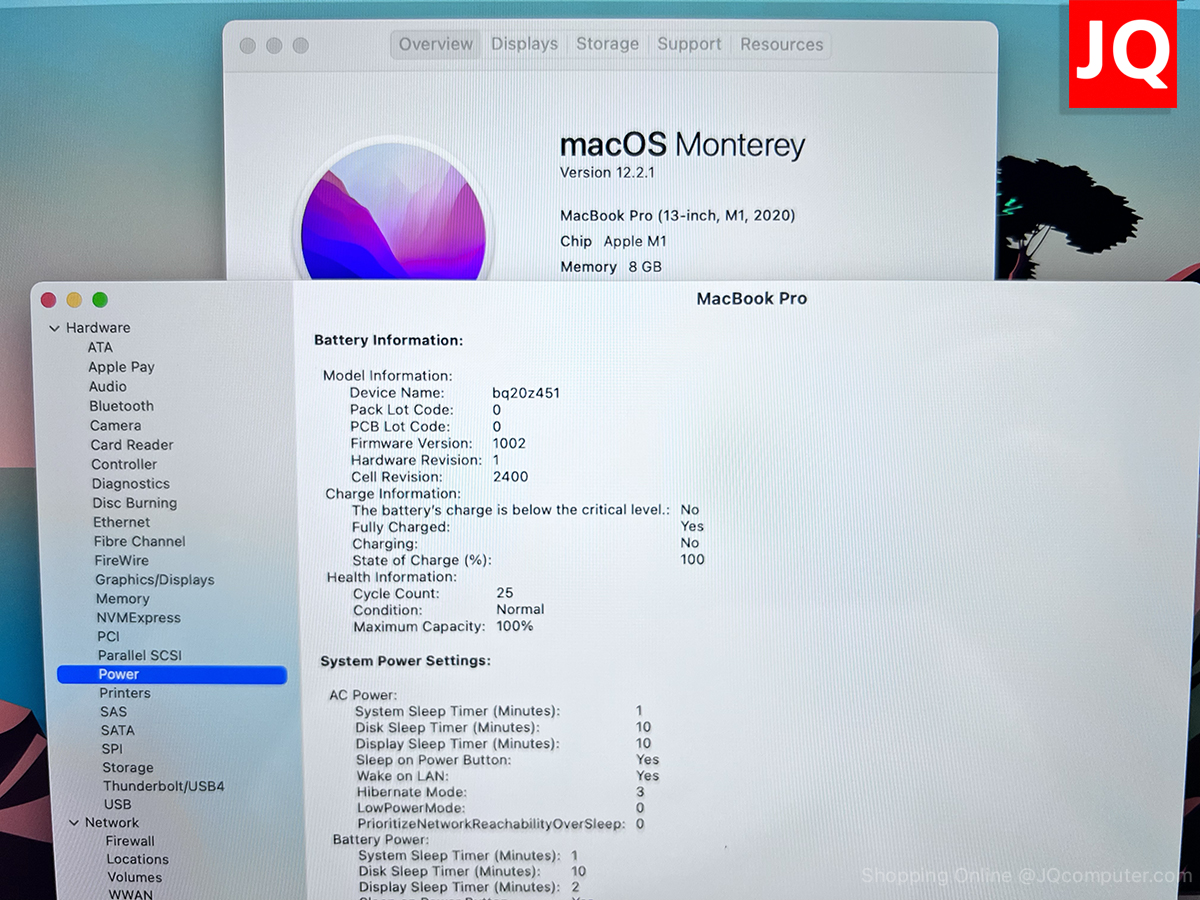Select USB in the sidebar
This screenshot has width=1200, height=900.
coord(117,805)
